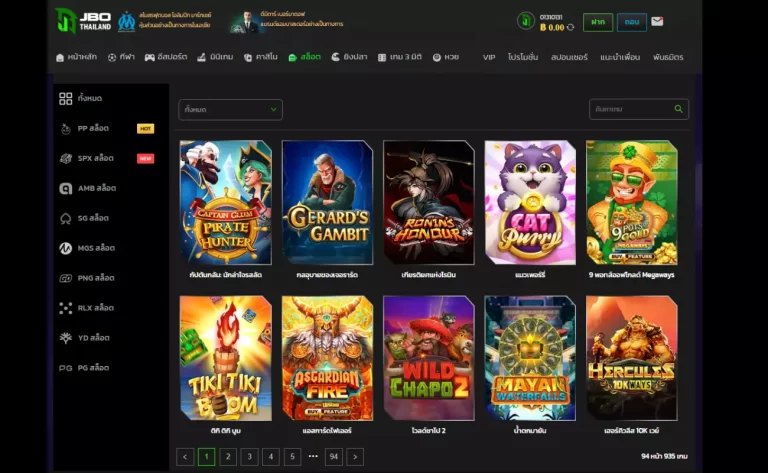Jump to page 94 of results
Viewport: 768px width, 473px height.
(x=334, y=457)
